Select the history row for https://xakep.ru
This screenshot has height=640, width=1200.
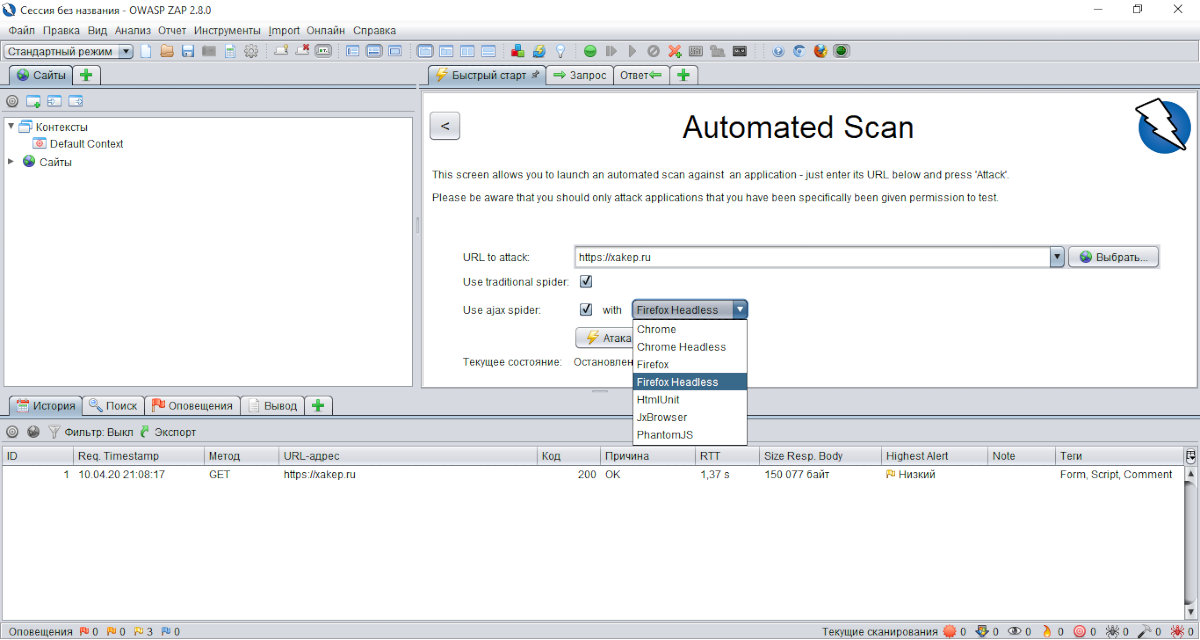tap(592, 475)
